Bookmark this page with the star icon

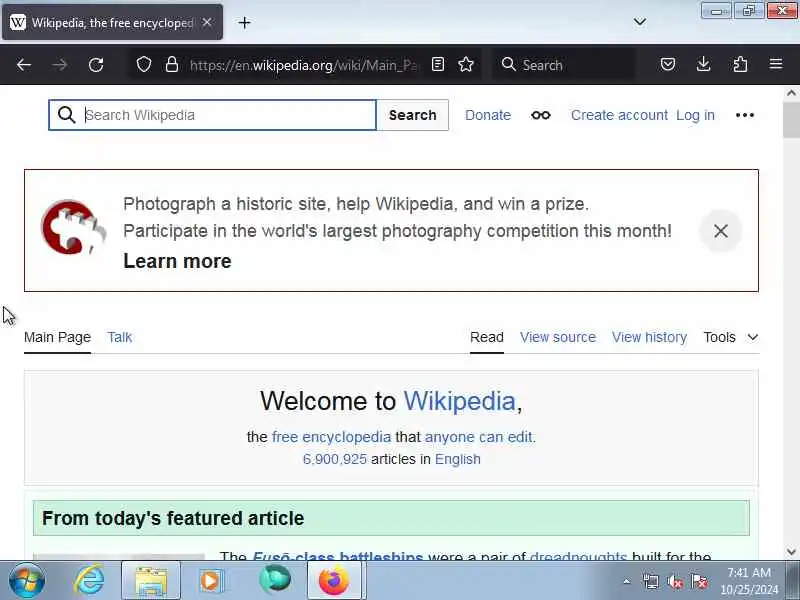[x=466, y=64]
